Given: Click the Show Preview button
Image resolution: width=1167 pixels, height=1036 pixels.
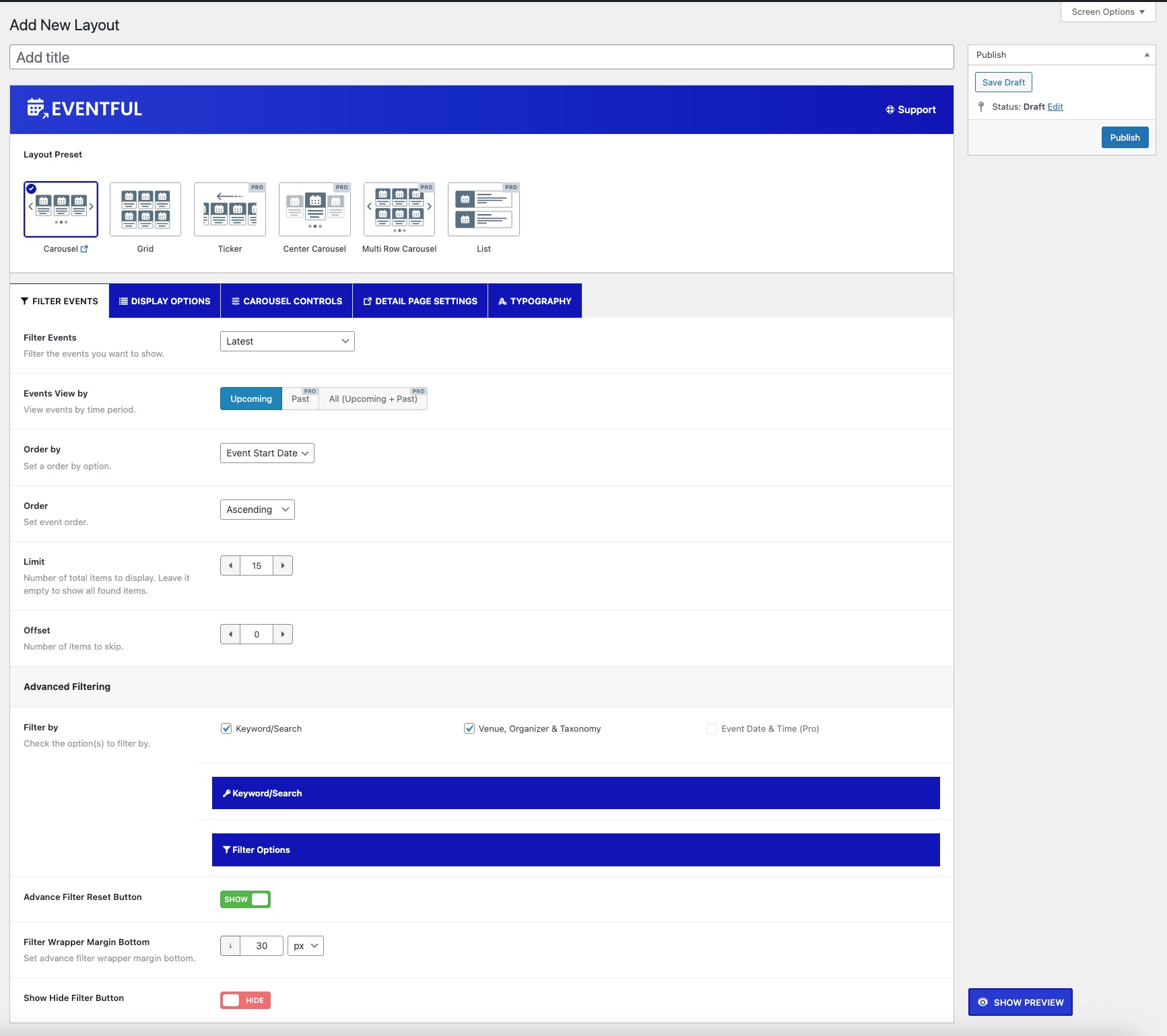Looking at the screenshot, I should [1020, 1002].
